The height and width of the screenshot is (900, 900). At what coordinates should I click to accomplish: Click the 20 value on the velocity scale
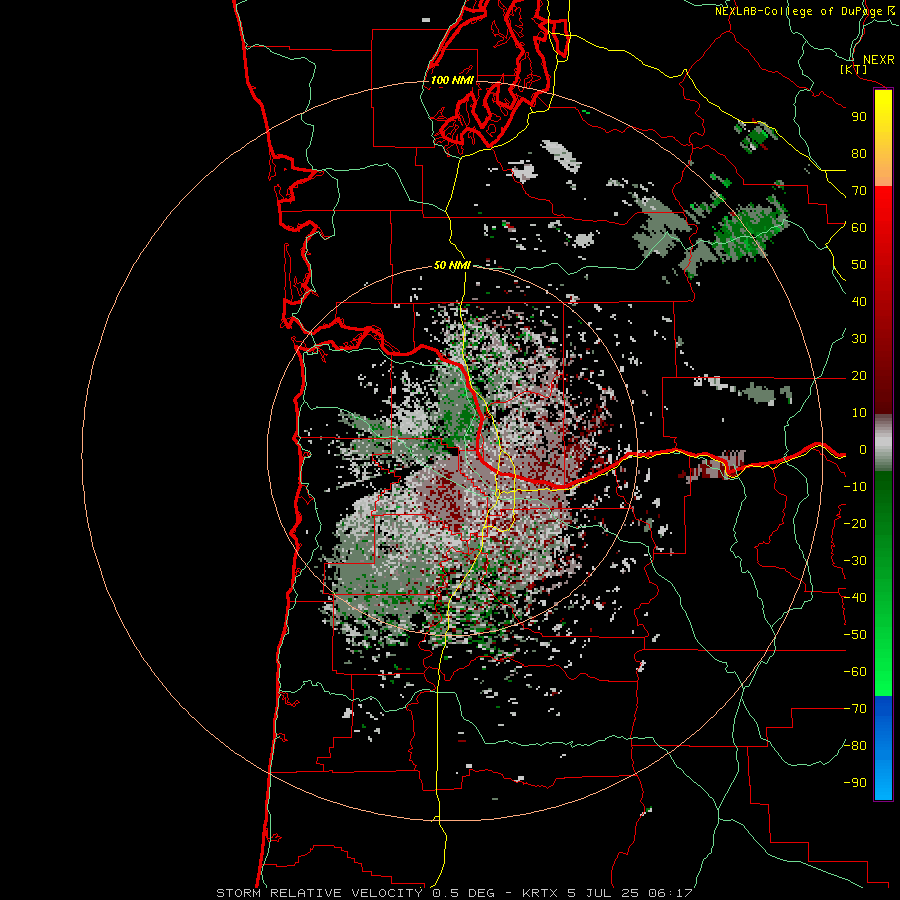pyautogui.click(x=859, y=376)
